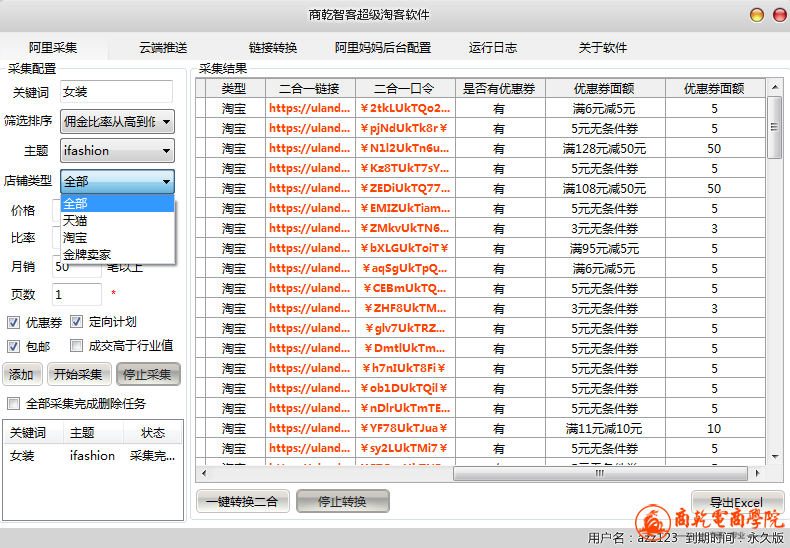Select the 满108元减50元 coupon cell
The height and width of the screenshot is (548, 790).
coord(605,188)
